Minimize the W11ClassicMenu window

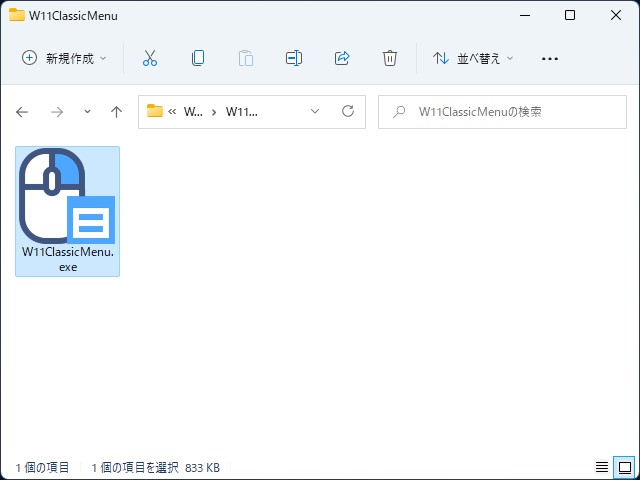(525, 16)
